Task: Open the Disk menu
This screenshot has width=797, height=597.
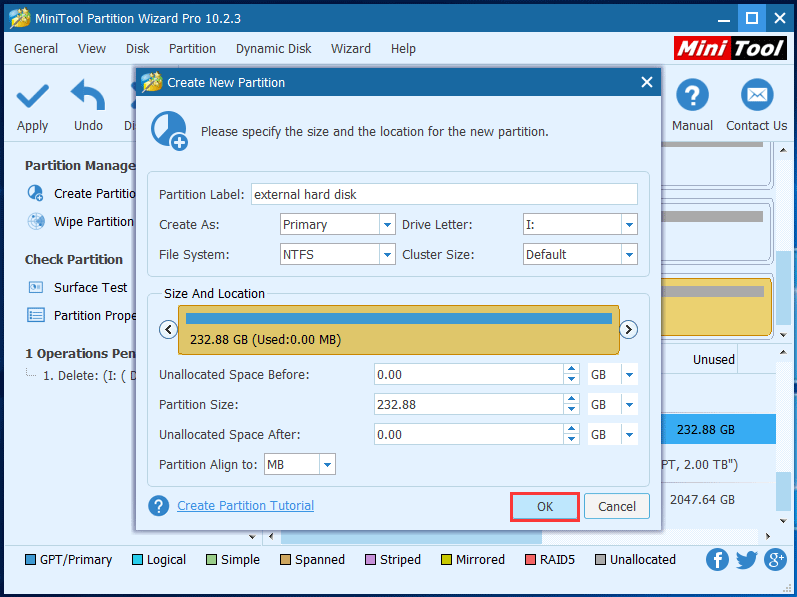Action: point(137,48)
